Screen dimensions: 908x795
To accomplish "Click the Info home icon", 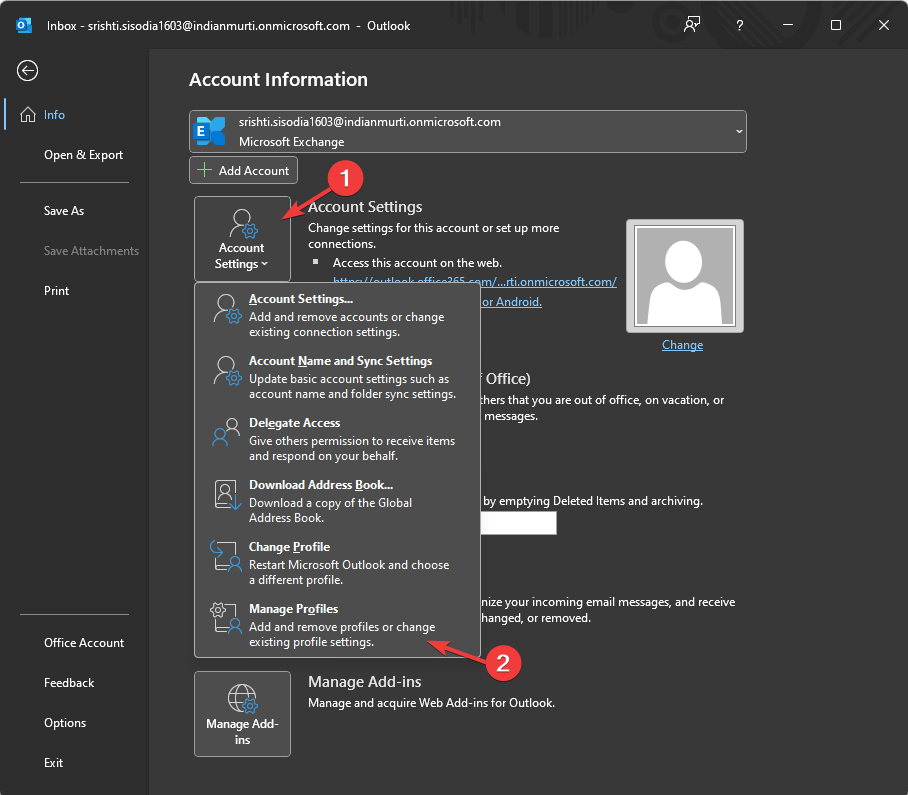I will pyautogui.click(x=28, y=115).
